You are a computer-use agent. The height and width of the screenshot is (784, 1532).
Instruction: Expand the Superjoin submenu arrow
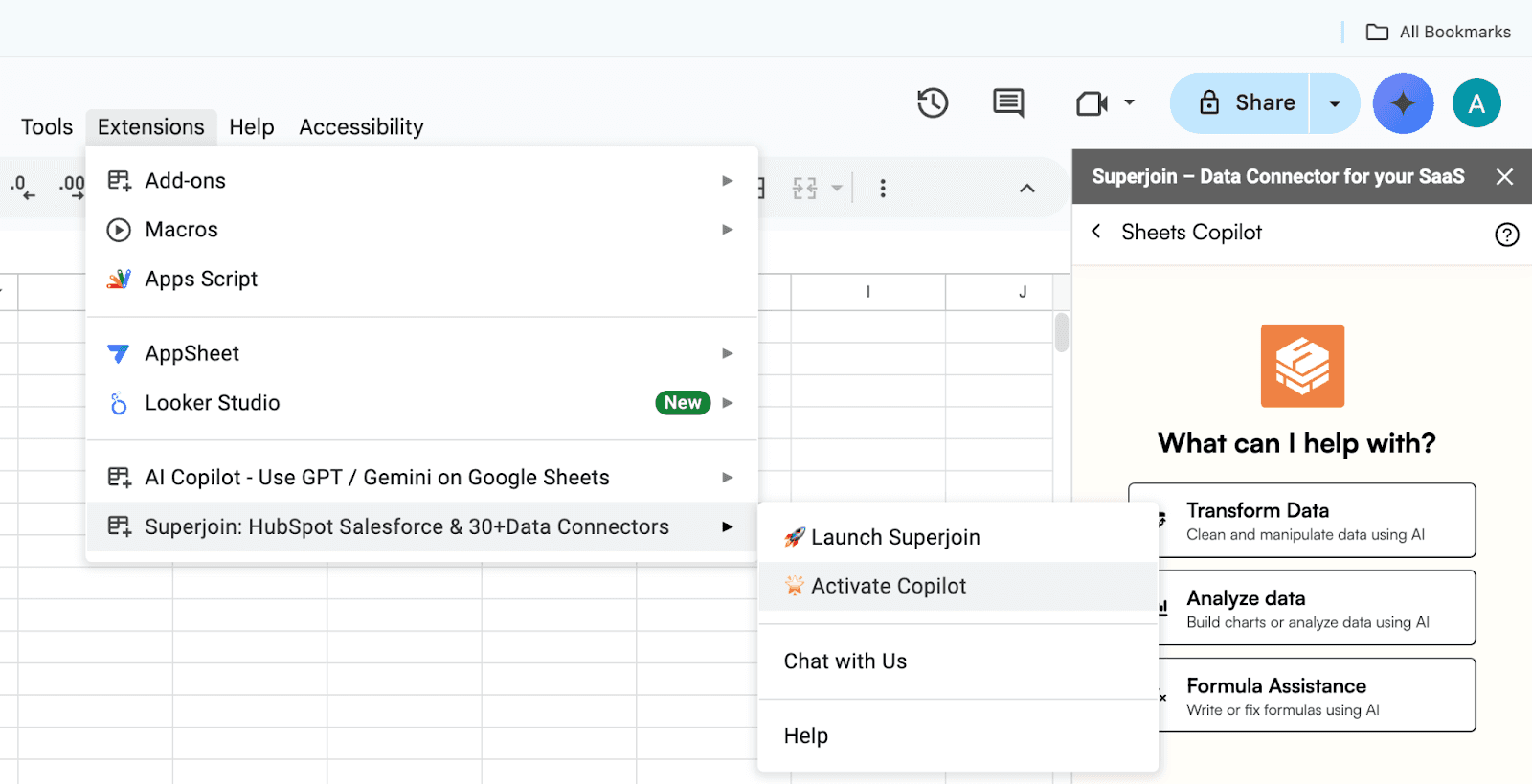click(728, 526)
